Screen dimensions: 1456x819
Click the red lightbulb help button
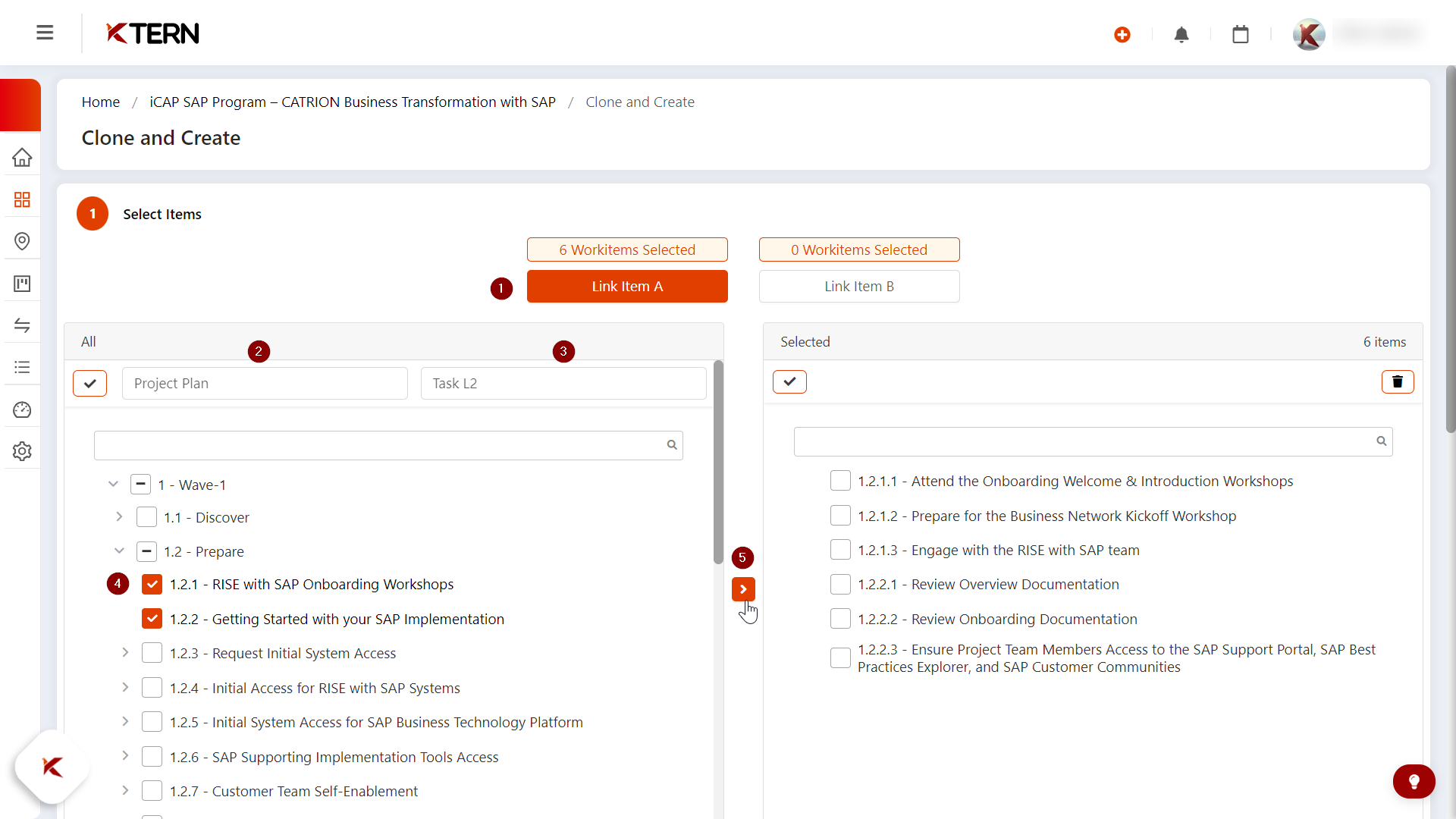(x=1414, y=781)
